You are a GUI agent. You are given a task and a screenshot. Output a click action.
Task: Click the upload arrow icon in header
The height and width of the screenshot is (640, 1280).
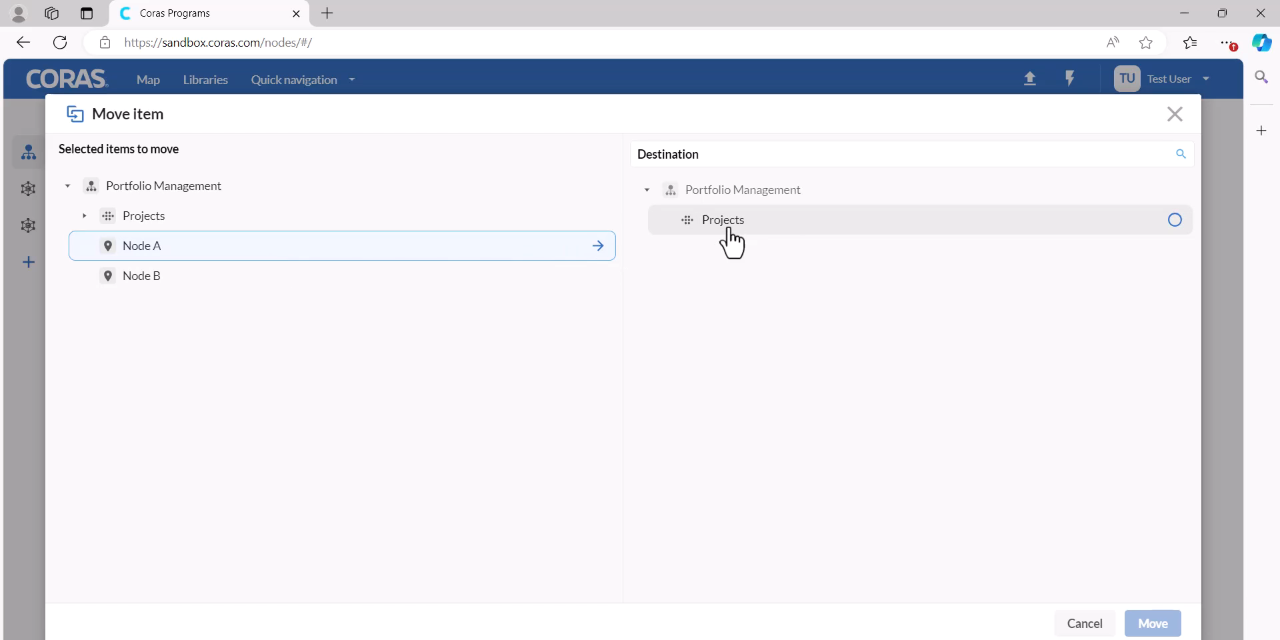click(x=1030, y=79)
